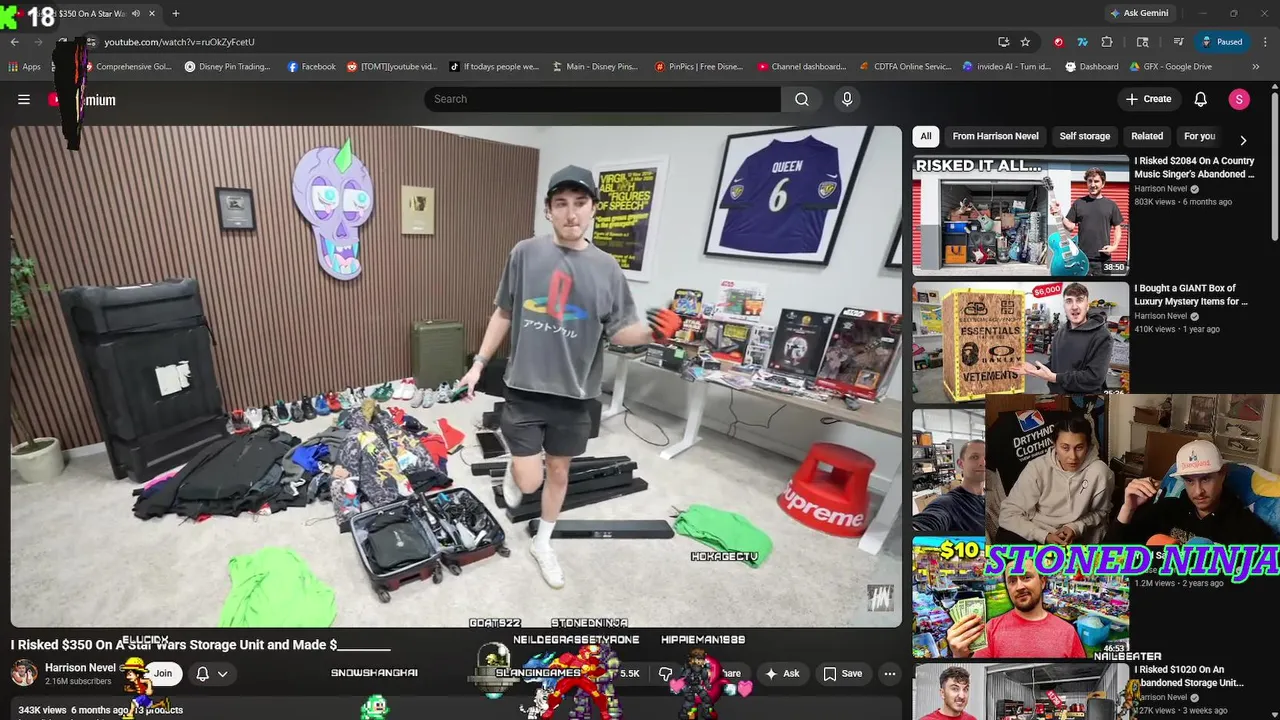Open YouTube notifications bell in header
Viewport: 1280px width, 720px height.
pos(1201,99)
